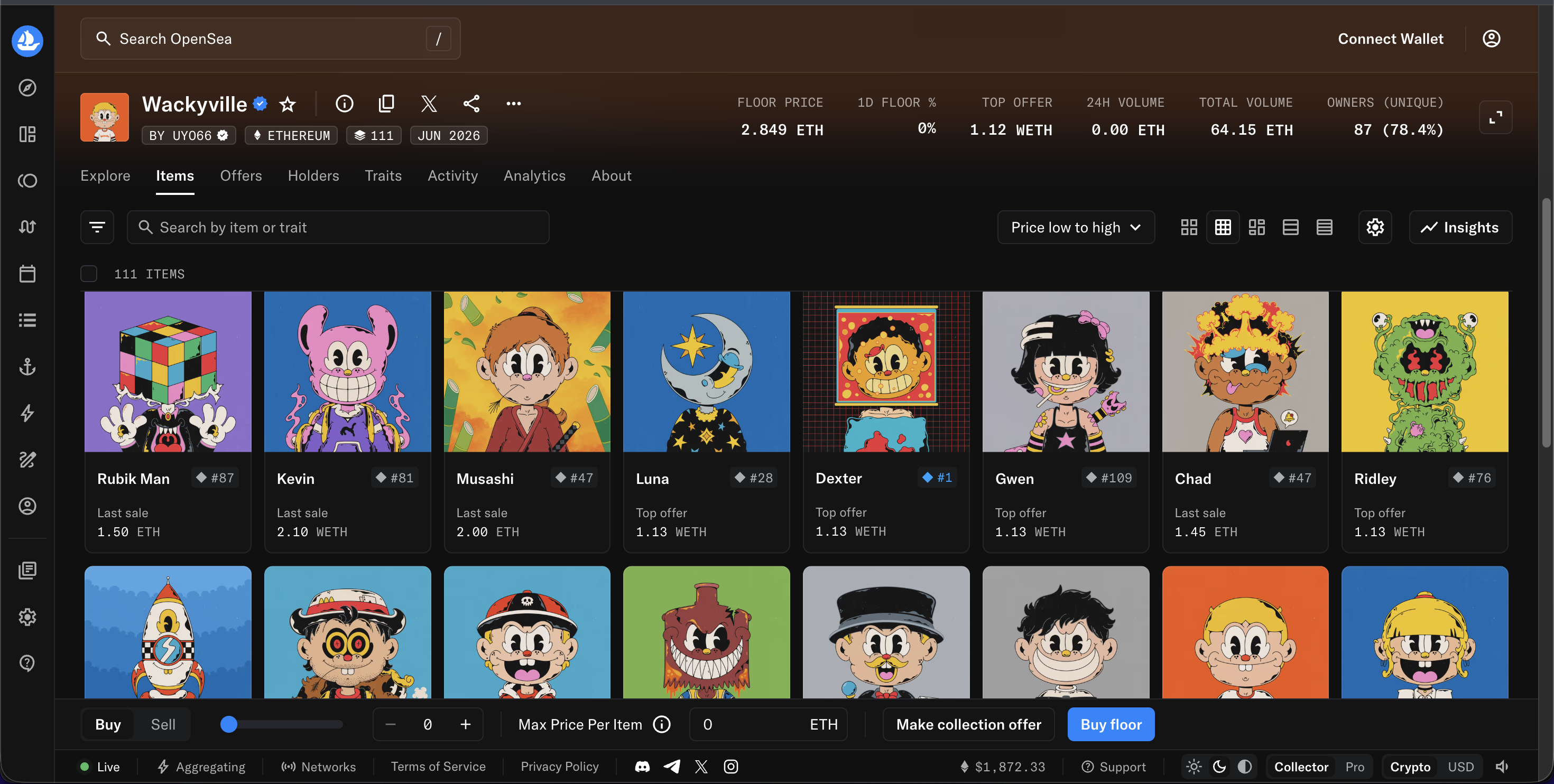Copy collection link with the copy icon
Viewport: 1554px width, 784px height.
click(x=387, y=104)
